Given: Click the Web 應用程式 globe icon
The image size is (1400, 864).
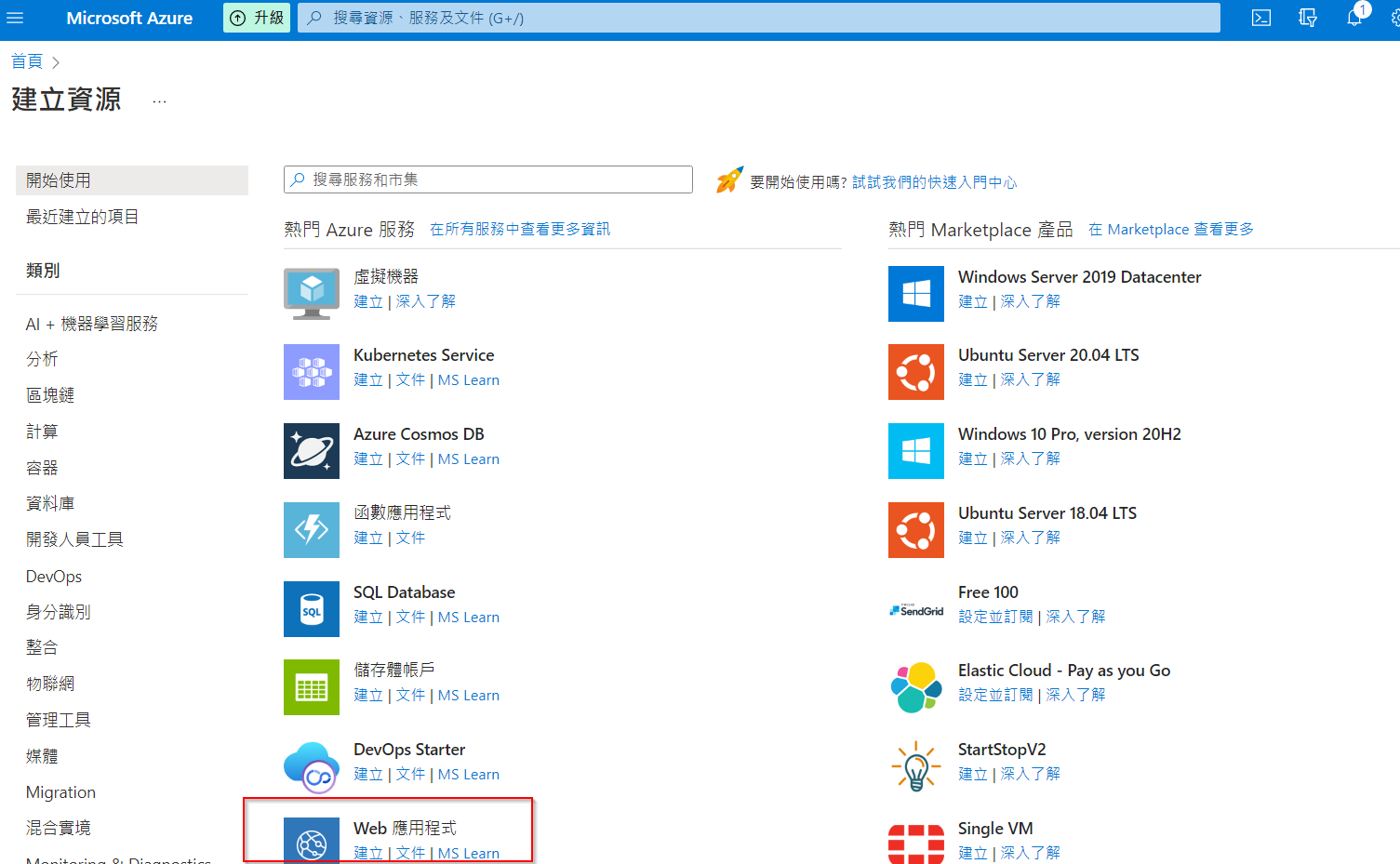Looking at the screenshot, I should pyautogui.click(x=312, y=841).
